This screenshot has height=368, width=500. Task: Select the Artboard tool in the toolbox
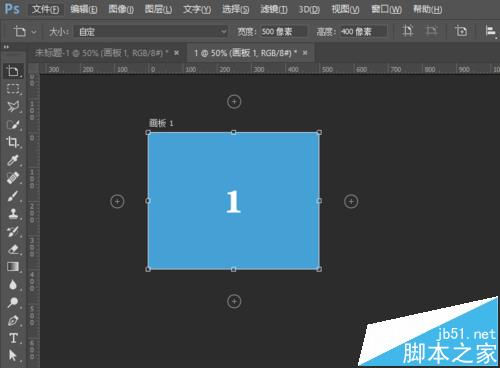point(13,71)
